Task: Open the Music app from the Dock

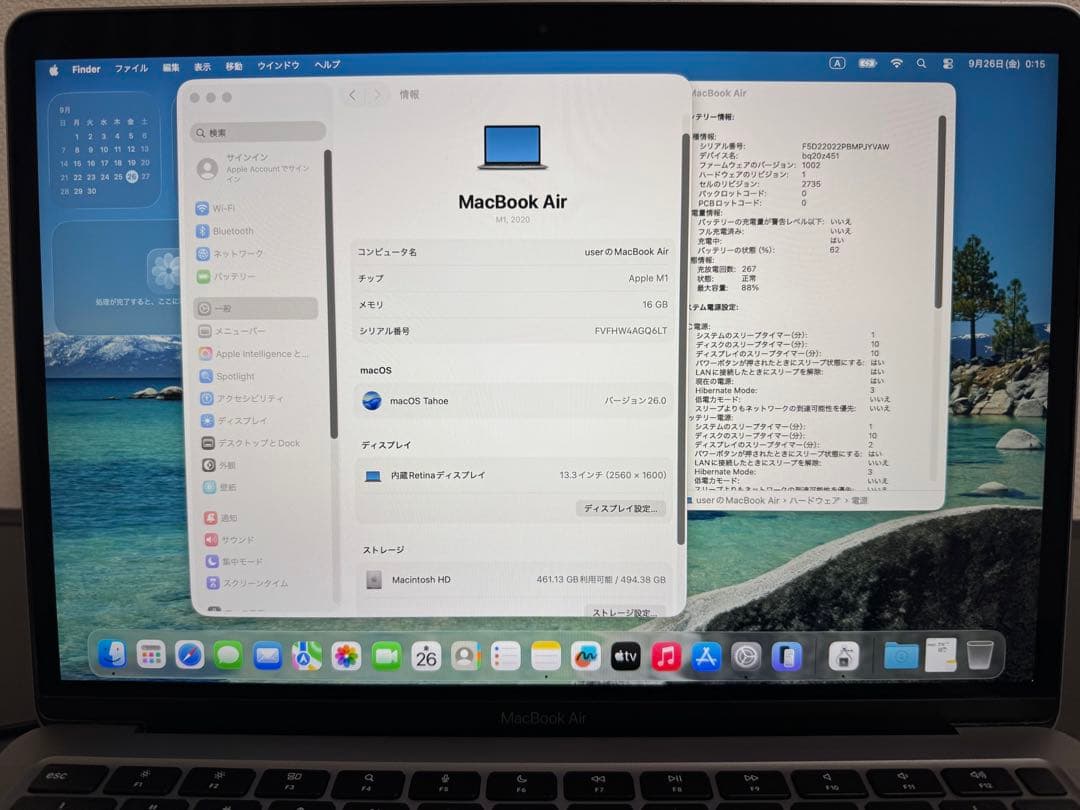Action: [665, 657]
